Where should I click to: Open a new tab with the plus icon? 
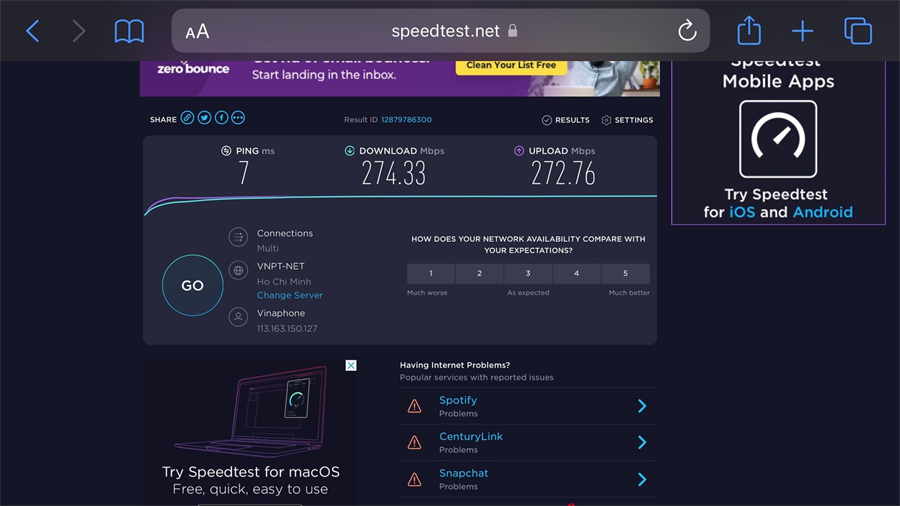tap(802, 31)
